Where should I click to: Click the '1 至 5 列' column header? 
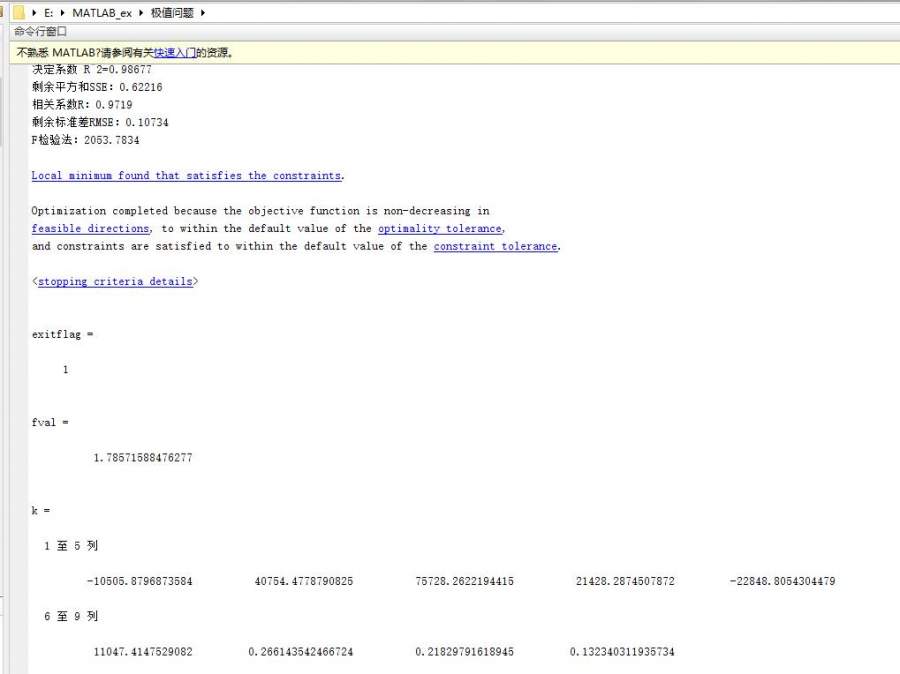point(71,546)
